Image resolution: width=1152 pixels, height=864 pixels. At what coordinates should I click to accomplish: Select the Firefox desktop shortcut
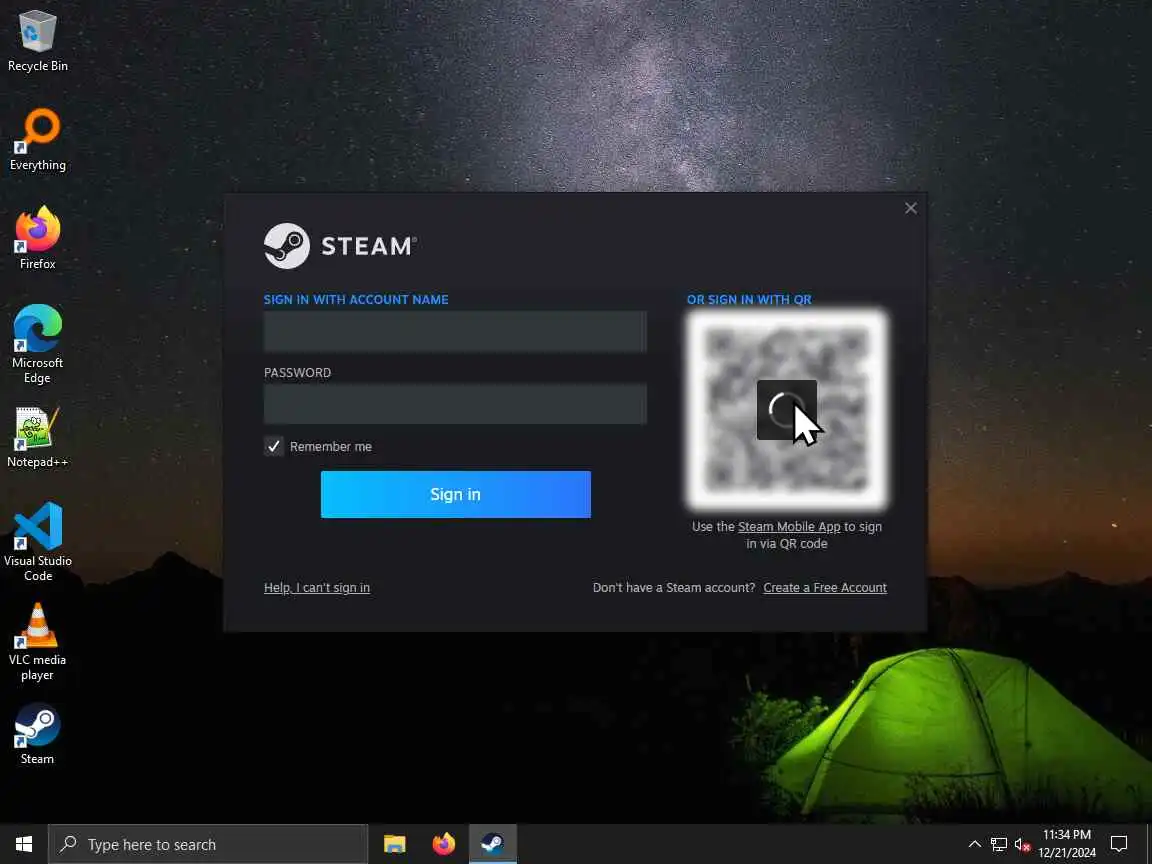[x=37, y=238]
